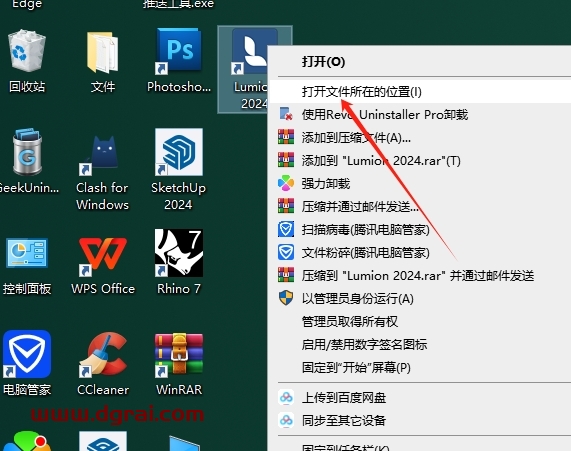Image resolution: width=571 pixels, height=451 pixels.
Task: Choose 启用/禁用数字签名图标 entry
Action: tap(419, 344)
